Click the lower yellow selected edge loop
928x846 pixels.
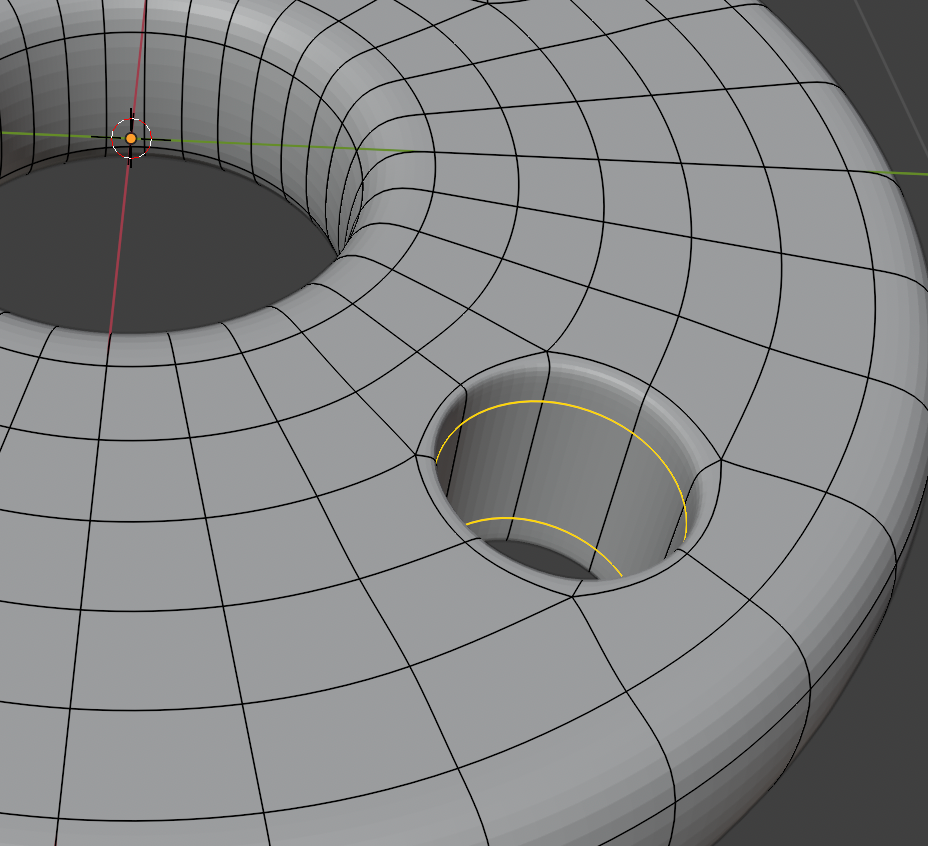click(520, 519)
